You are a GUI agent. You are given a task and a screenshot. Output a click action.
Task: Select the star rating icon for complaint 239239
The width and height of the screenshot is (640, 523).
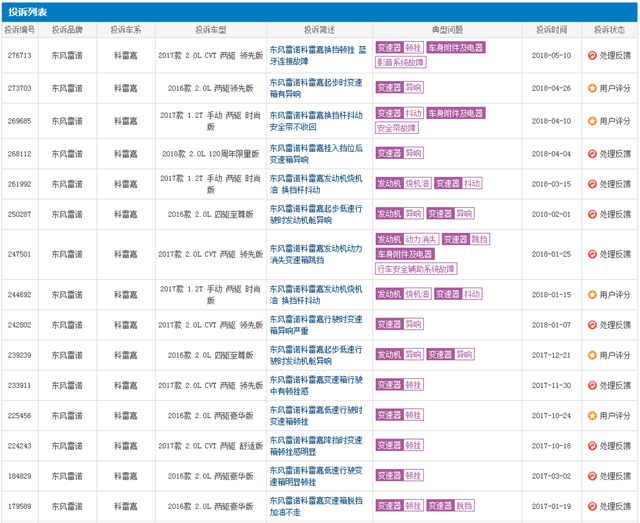click(592, 355)
